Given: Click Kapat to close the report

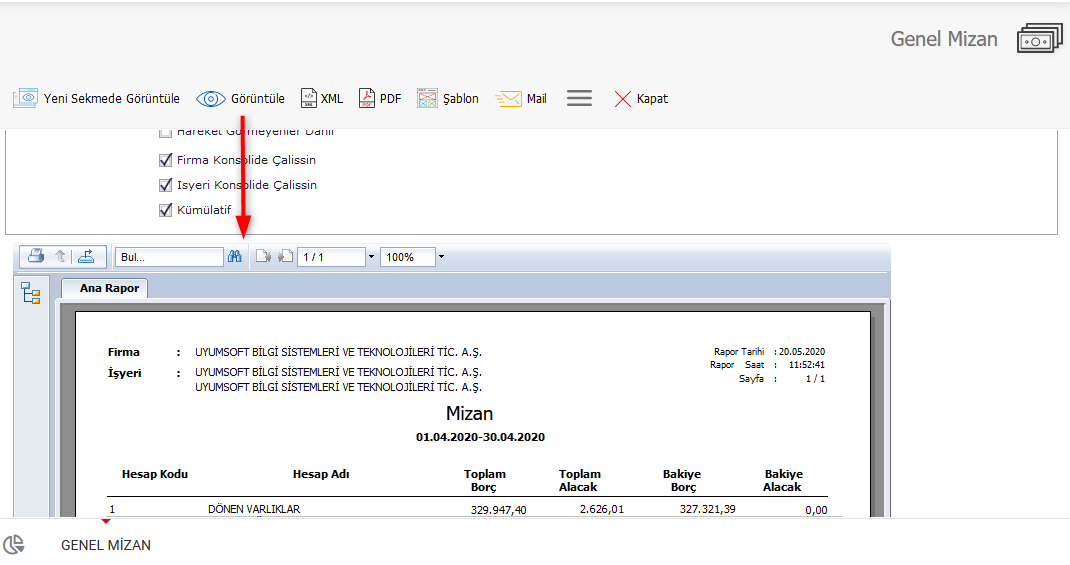Looking at the screenshot, I should pos(641,99).
